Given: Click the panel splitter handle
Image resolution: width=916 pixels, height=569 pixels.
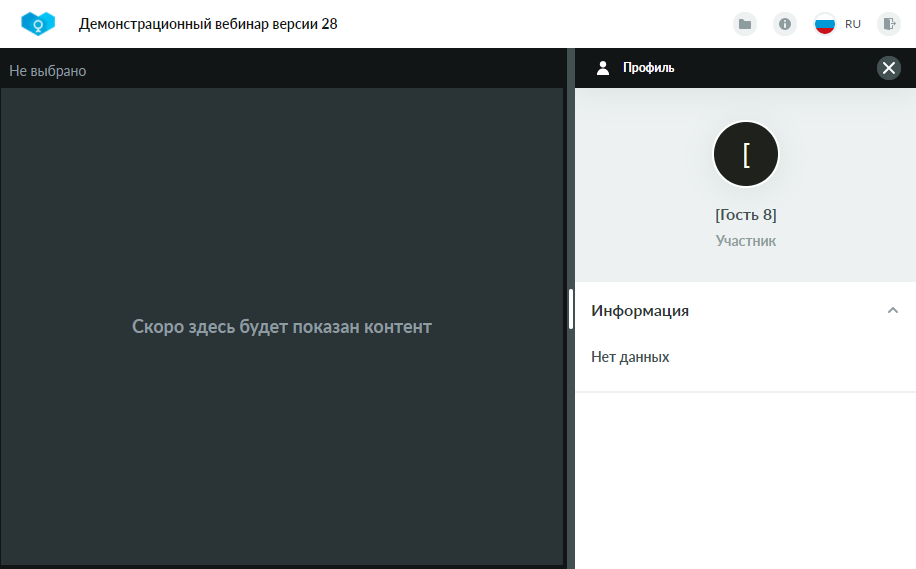Looking at the screenshot, I should (x=571, y=309).
